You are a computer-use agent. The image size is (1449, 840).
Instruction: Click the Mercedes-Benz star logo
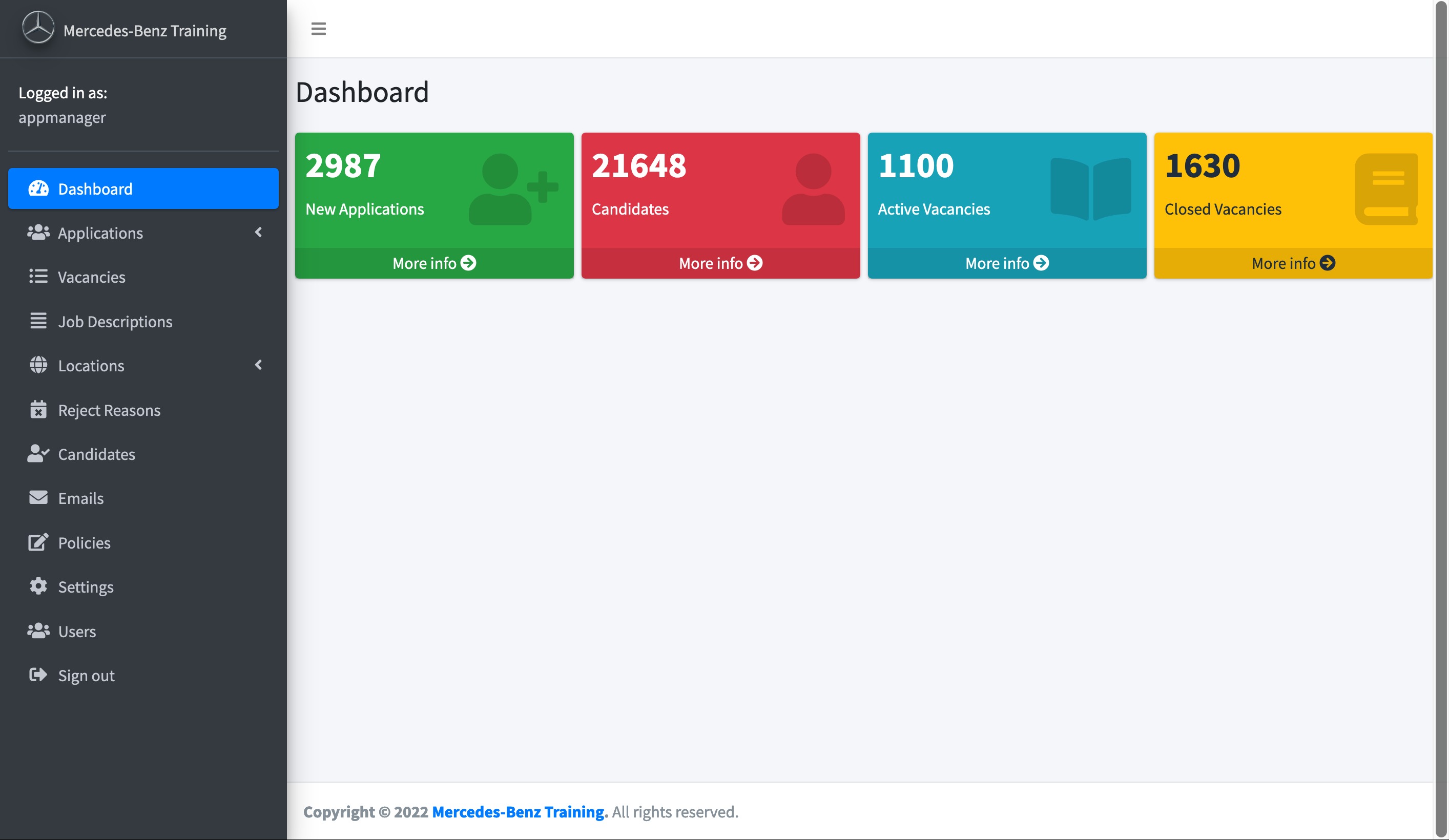tap(38, 28)
